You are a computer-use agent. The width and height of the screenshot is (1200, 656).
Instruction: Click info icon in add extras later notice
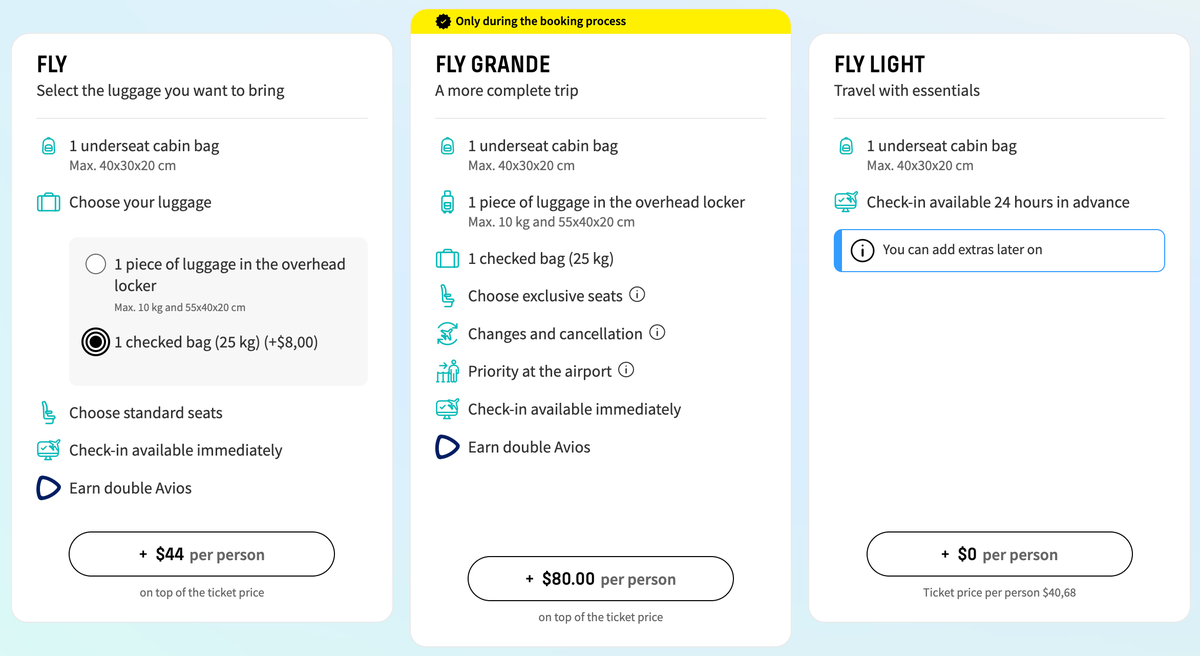[862, 250]
